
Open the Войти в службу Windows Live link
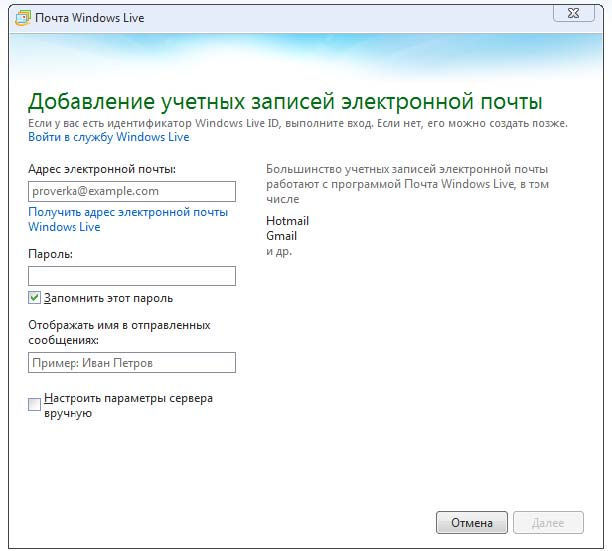click(109, 137)
